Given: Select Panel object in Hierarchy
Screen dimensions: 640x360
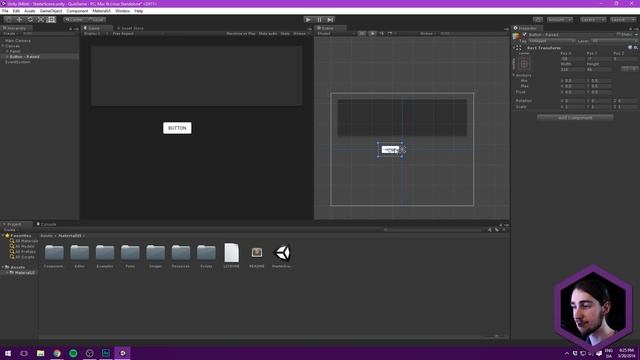Looking at the screenshot, I should (x=15, y=51).
